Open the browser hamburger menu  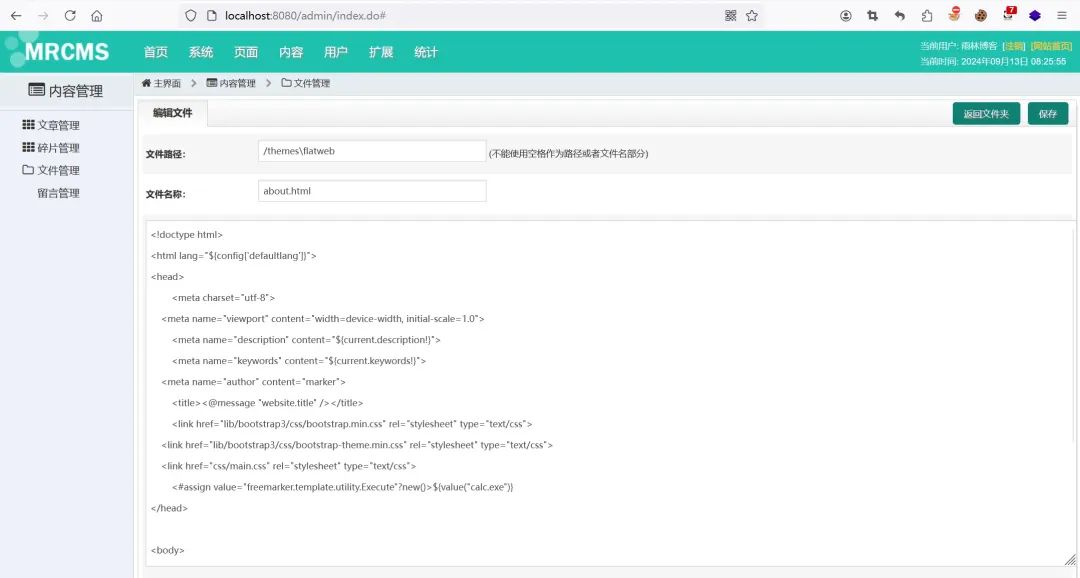tap(1062, 15)
